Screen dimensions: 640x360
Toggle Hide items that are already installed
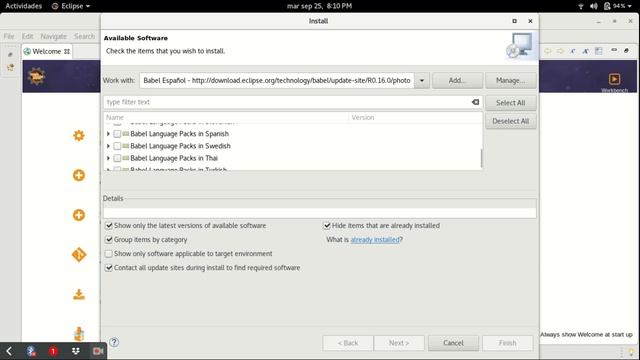coord(327,225)
